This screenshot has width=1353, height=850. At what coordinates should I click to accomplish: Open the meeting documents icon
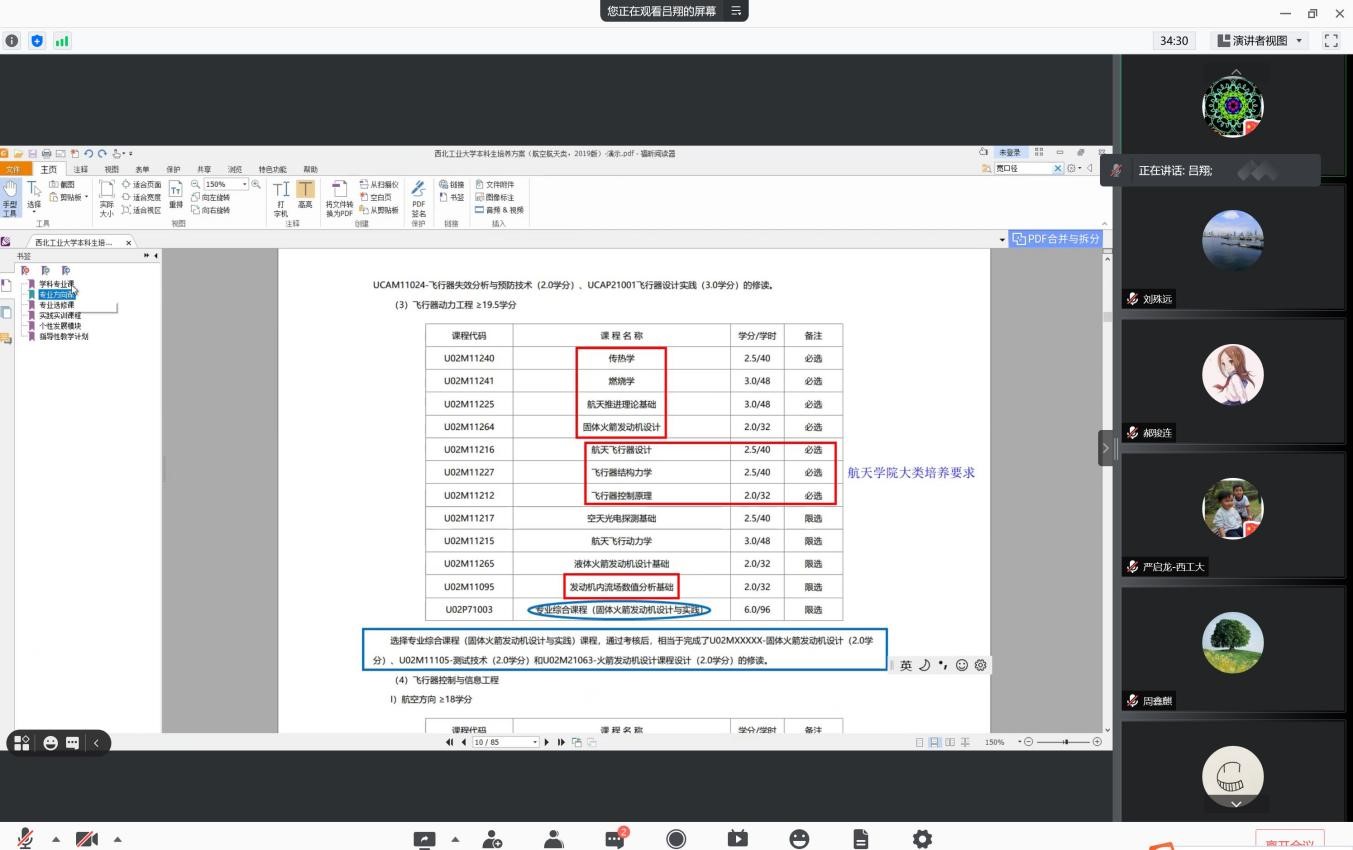pyautogui.click(x=860, y=839)
